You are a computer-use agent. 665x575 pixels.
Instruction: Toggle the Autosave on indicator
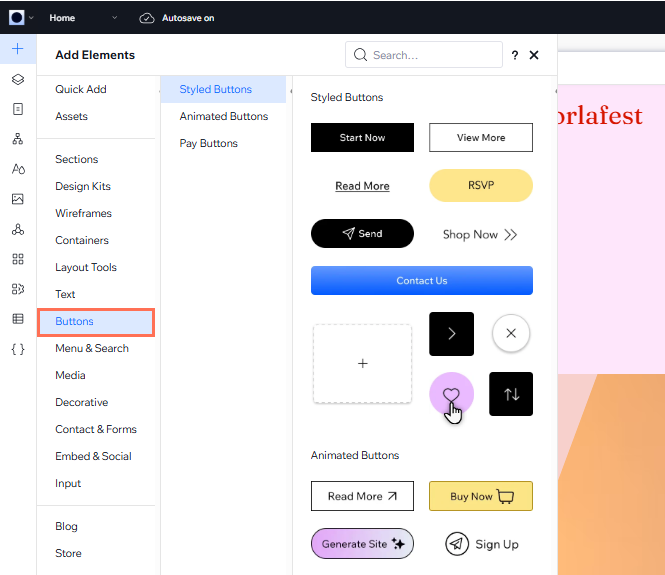tap(177, 18)
